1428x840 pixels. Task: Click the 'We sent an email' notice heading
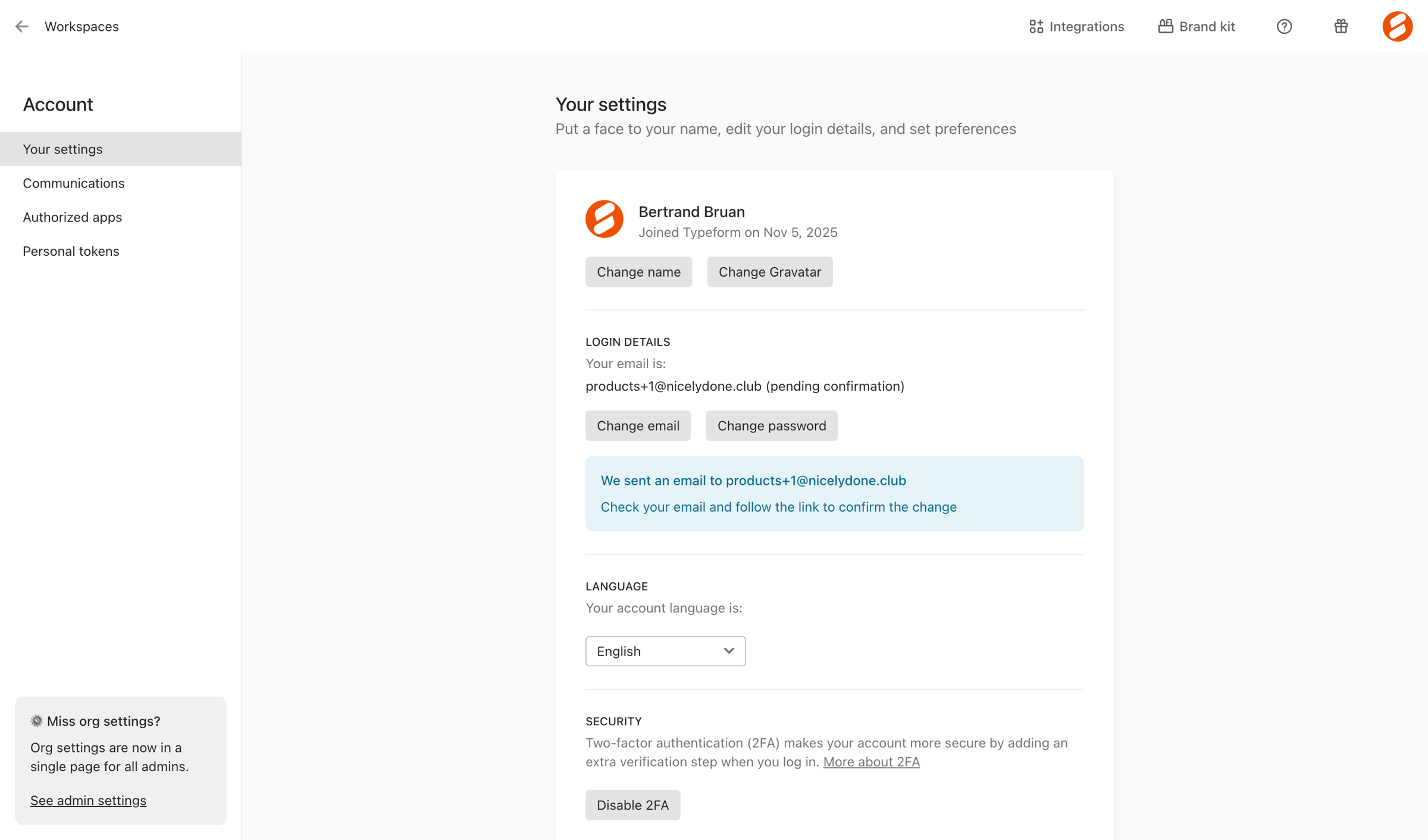[x=753, y=480]
